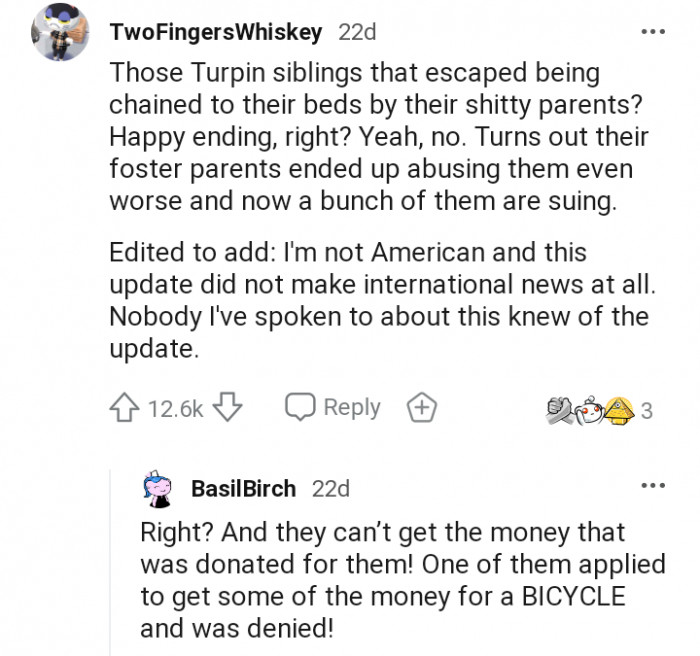Click the 22d timestamp on BasilBirch's reply
The width and height of the screenshot is (700, 656).
330,489
